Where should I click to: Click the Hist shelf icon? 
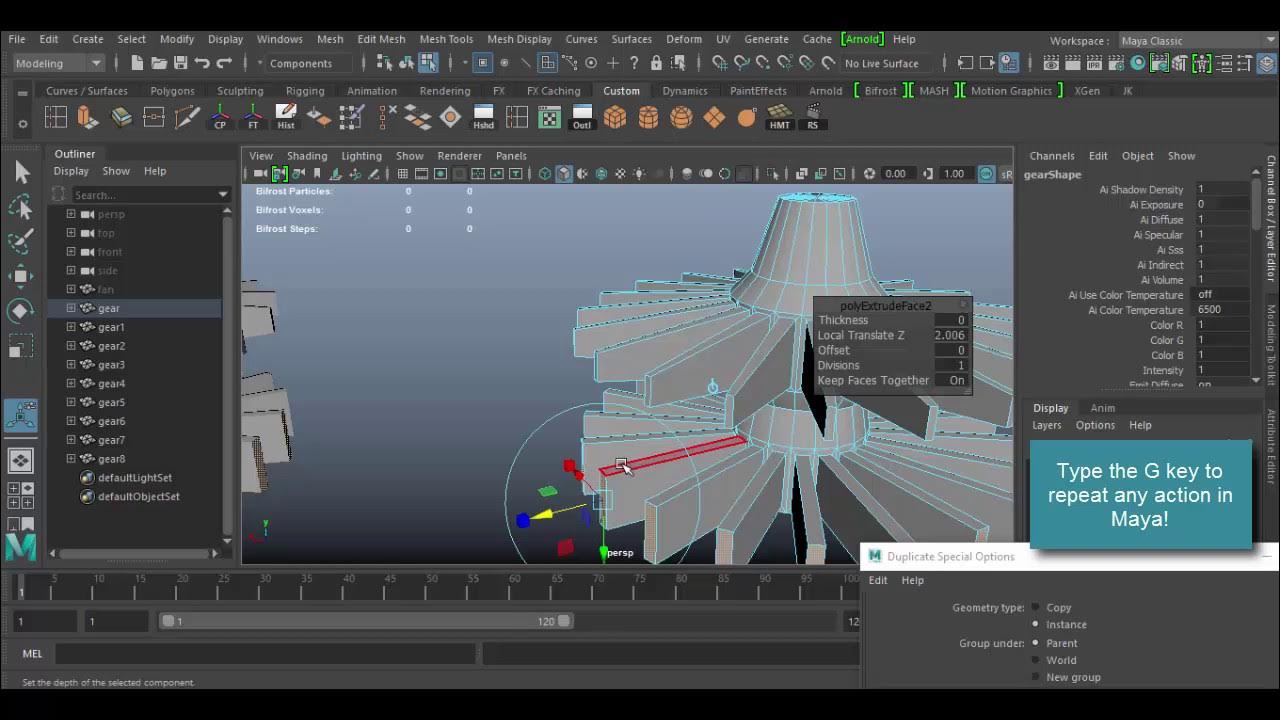pyautogui.click(x=286, y=117)
